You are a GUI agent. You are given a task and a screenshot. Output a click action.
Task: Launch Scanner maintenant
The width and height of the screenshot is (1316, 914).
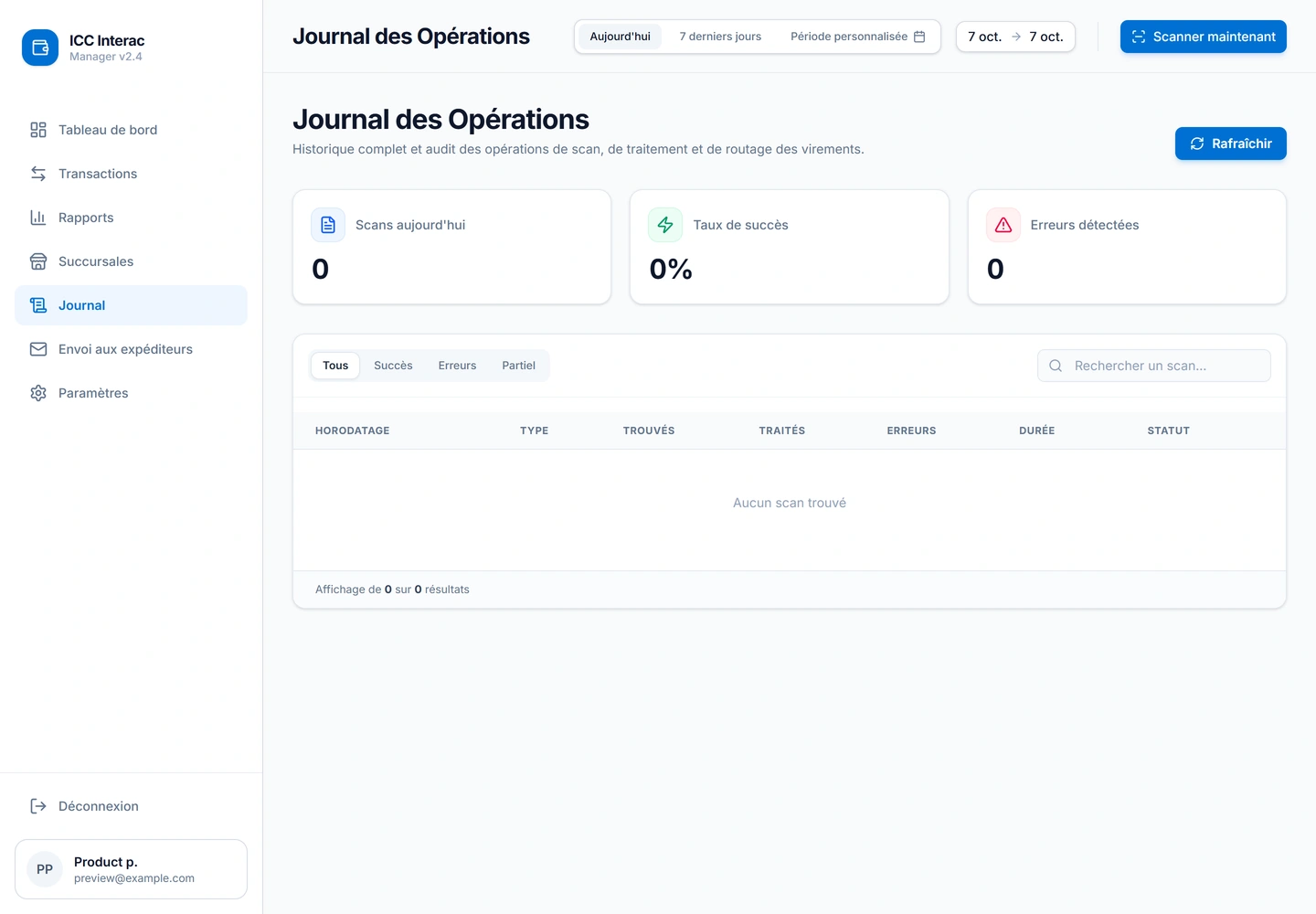coord(1204,37)
